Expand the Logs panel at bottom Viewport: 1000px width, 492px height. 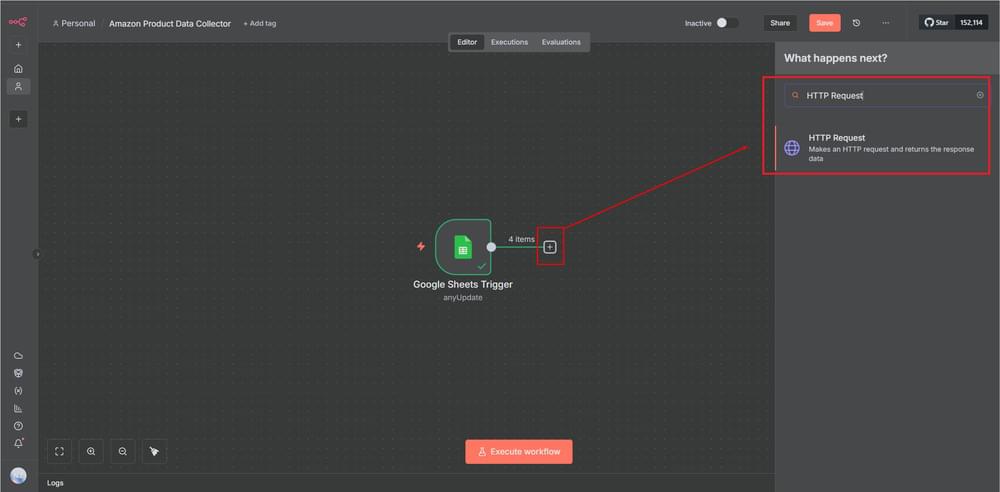coord(56,482)
